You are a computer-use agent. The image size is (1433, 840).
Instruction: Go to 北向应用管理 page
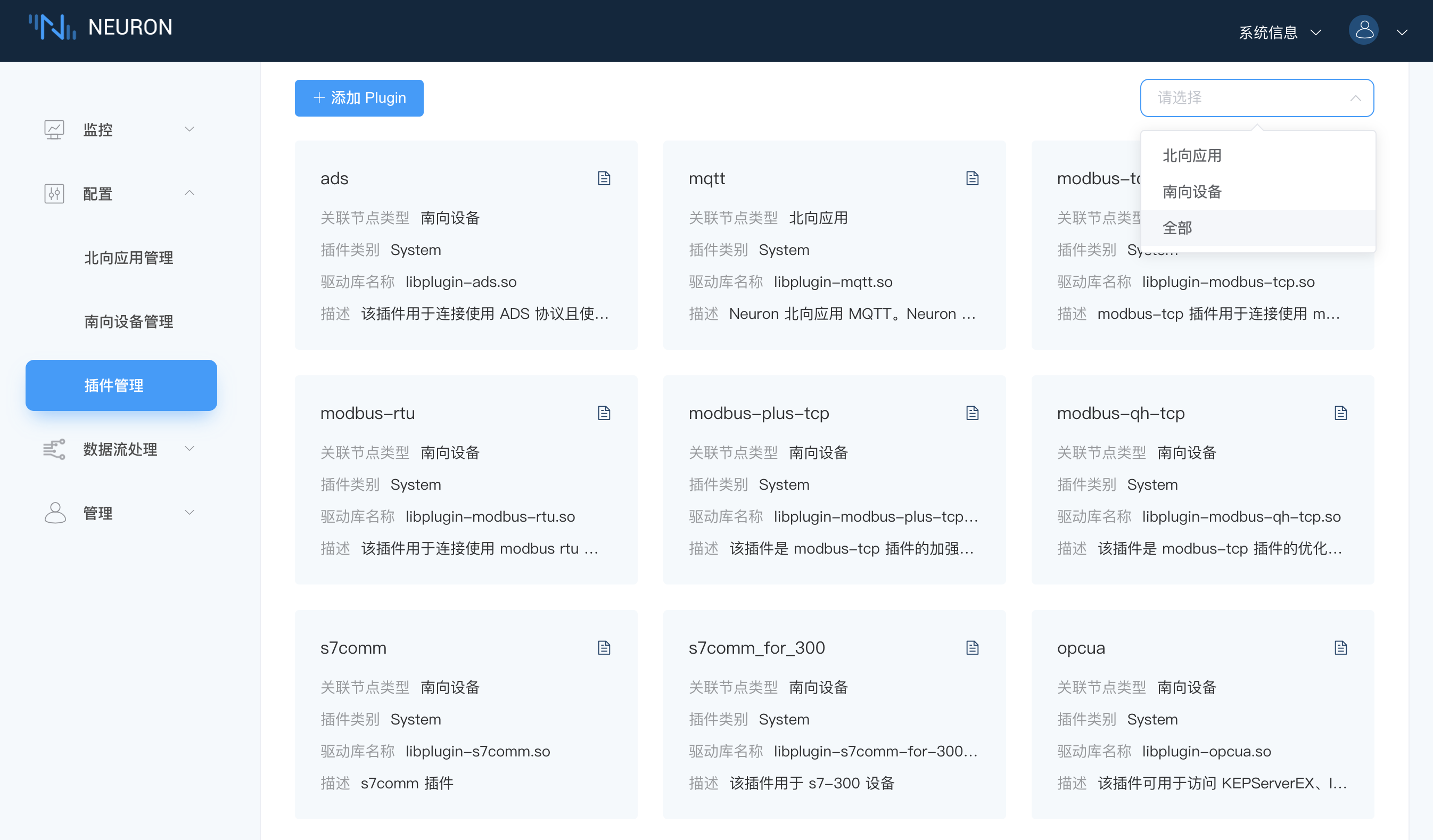tap(128, 258)
